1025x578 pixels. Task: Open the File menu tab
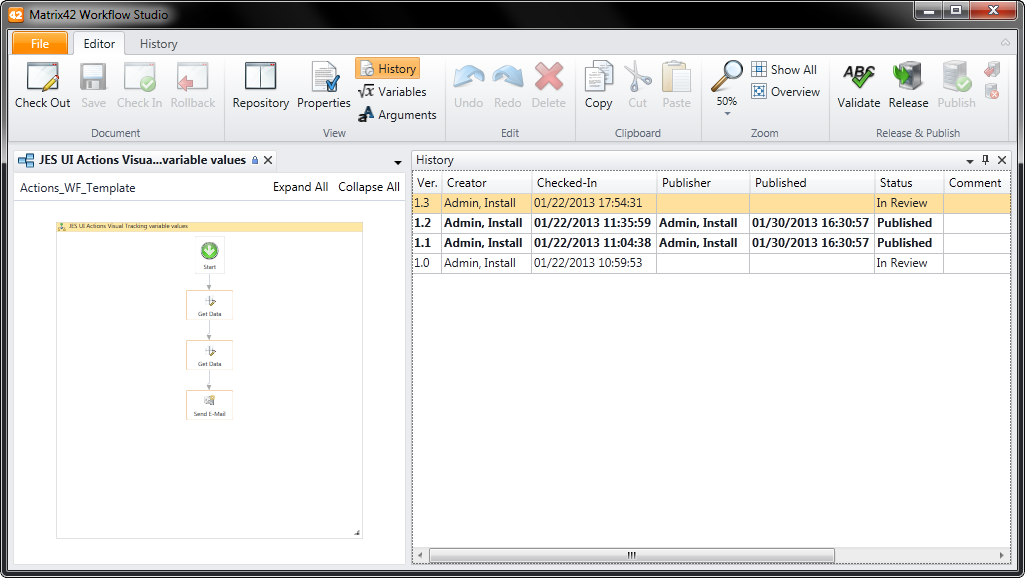point(40,43)
